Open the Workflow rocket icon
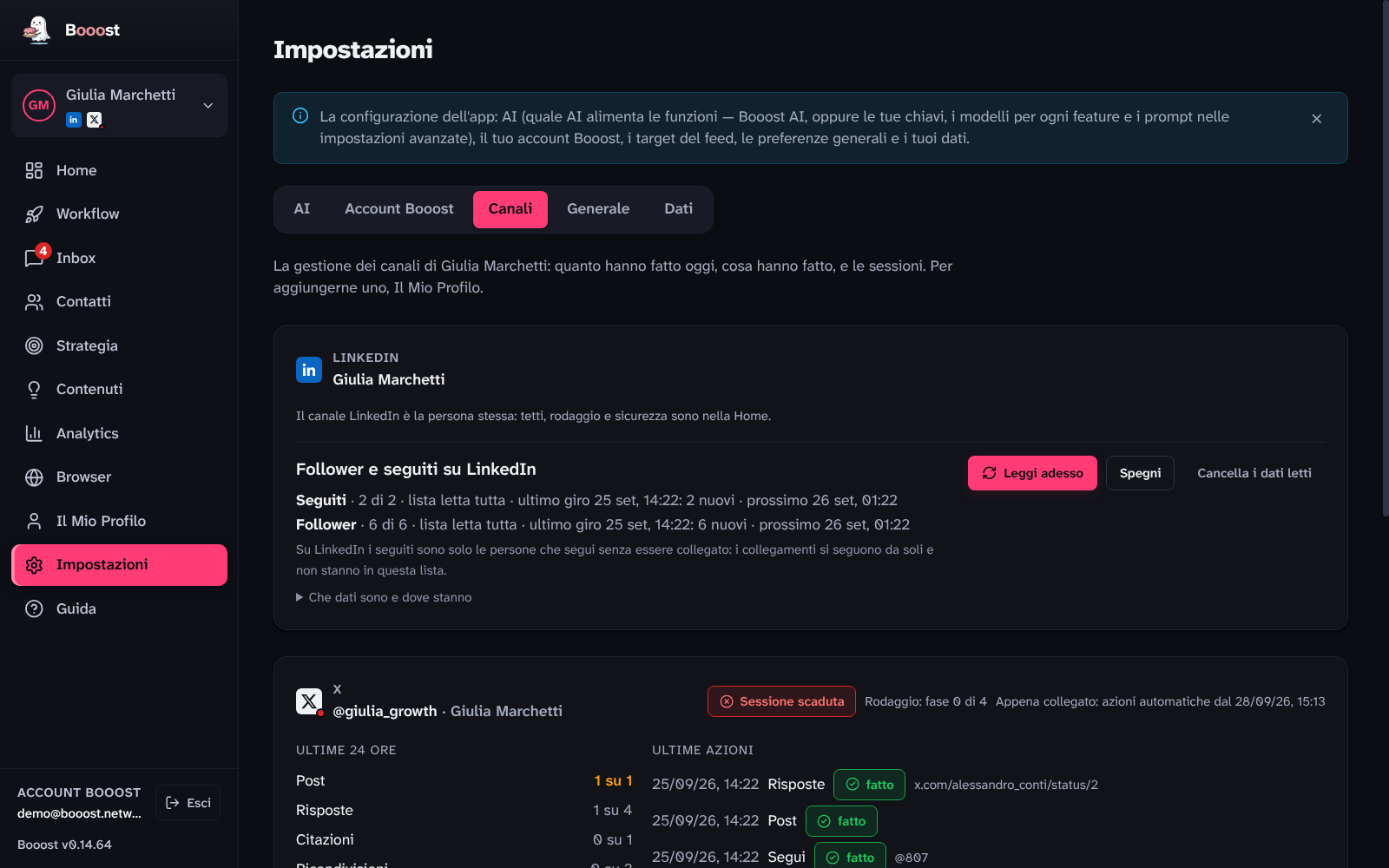 coord(34,214)
